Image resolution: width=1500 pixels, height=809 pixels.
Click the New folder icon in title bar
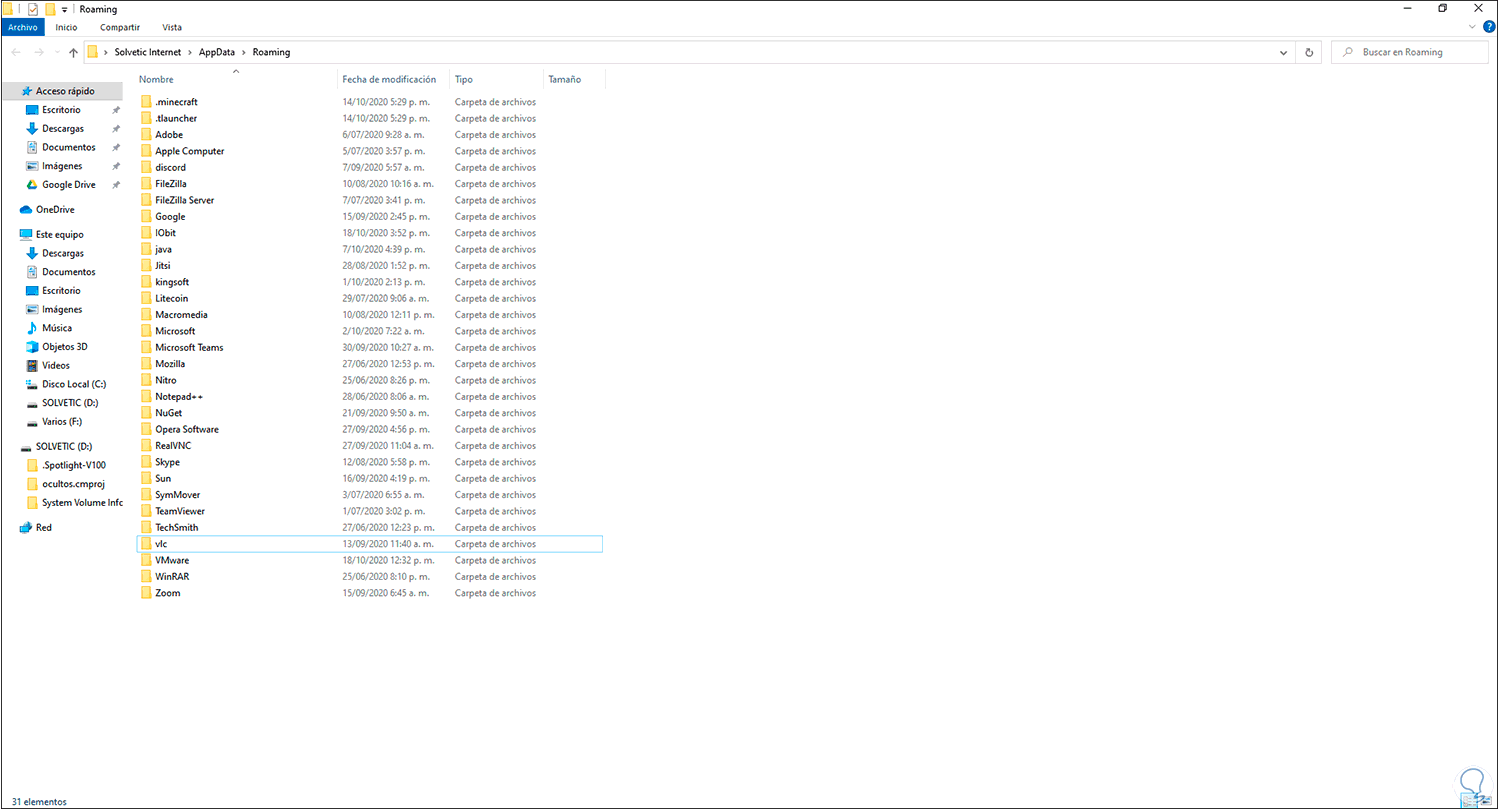click(x=50, y=9)
